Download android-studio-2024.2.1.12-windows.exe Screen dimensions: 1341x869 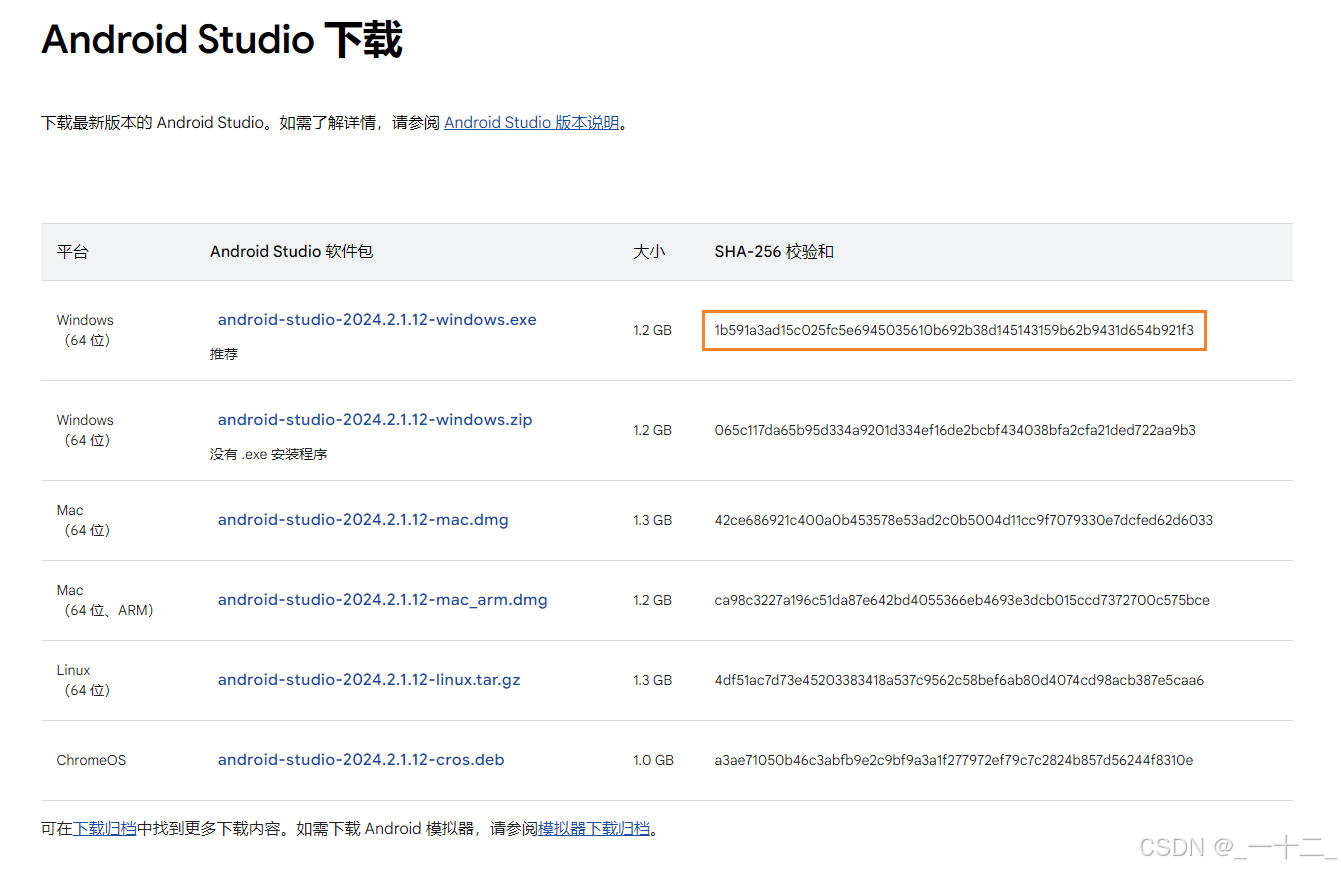377,320
